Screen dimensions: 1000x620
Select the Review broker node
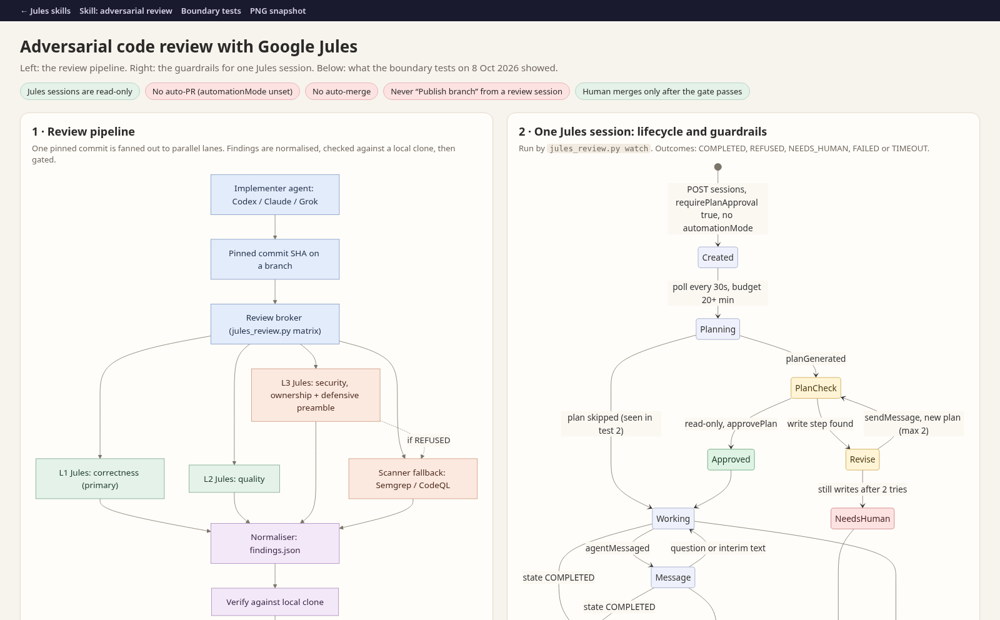tap(275, 324)
